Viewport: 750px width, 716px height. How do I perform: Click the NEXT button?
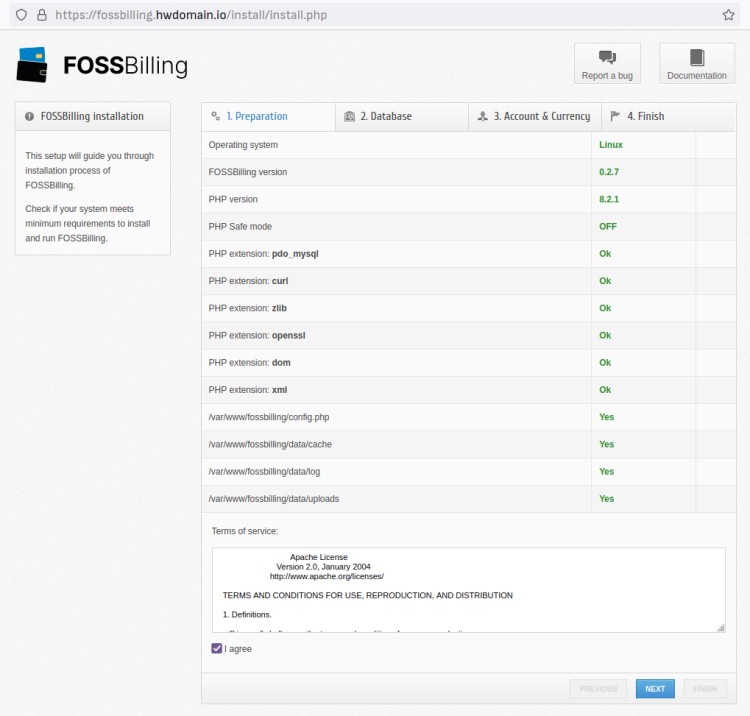pyautogui.click(x=655, y=689)
